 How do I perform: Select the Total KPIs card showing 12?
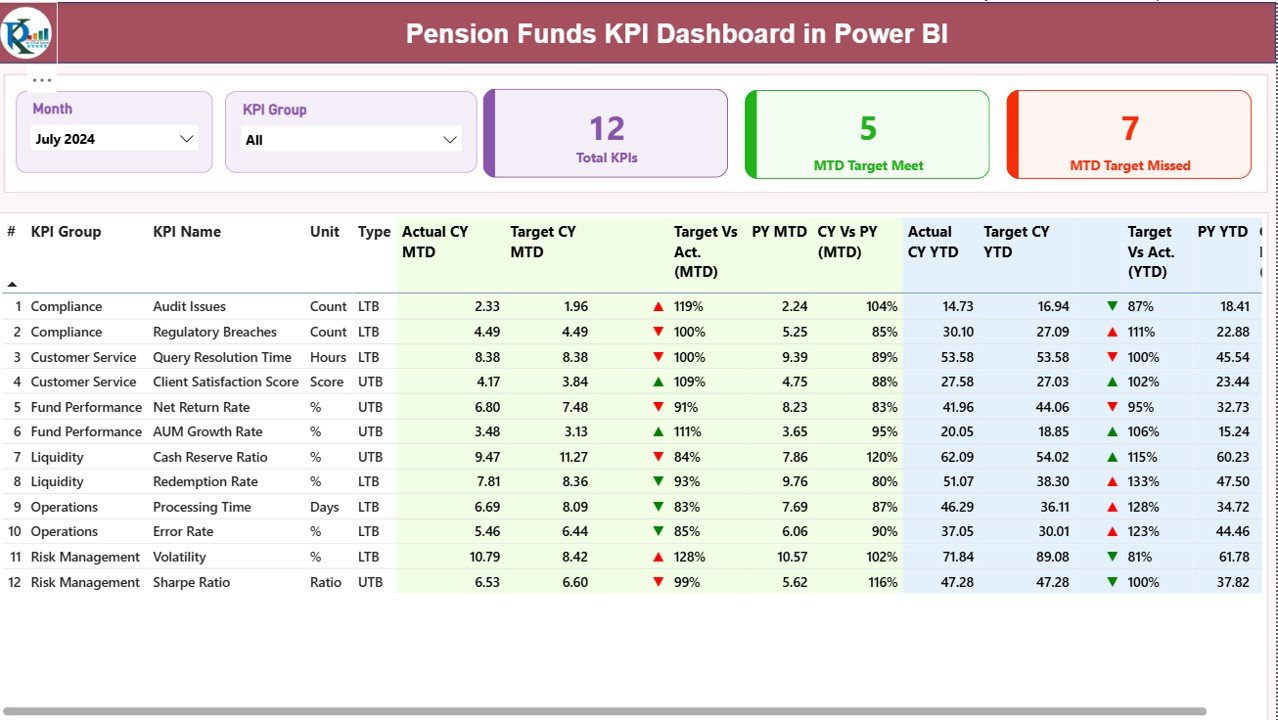tap(605, 133)
